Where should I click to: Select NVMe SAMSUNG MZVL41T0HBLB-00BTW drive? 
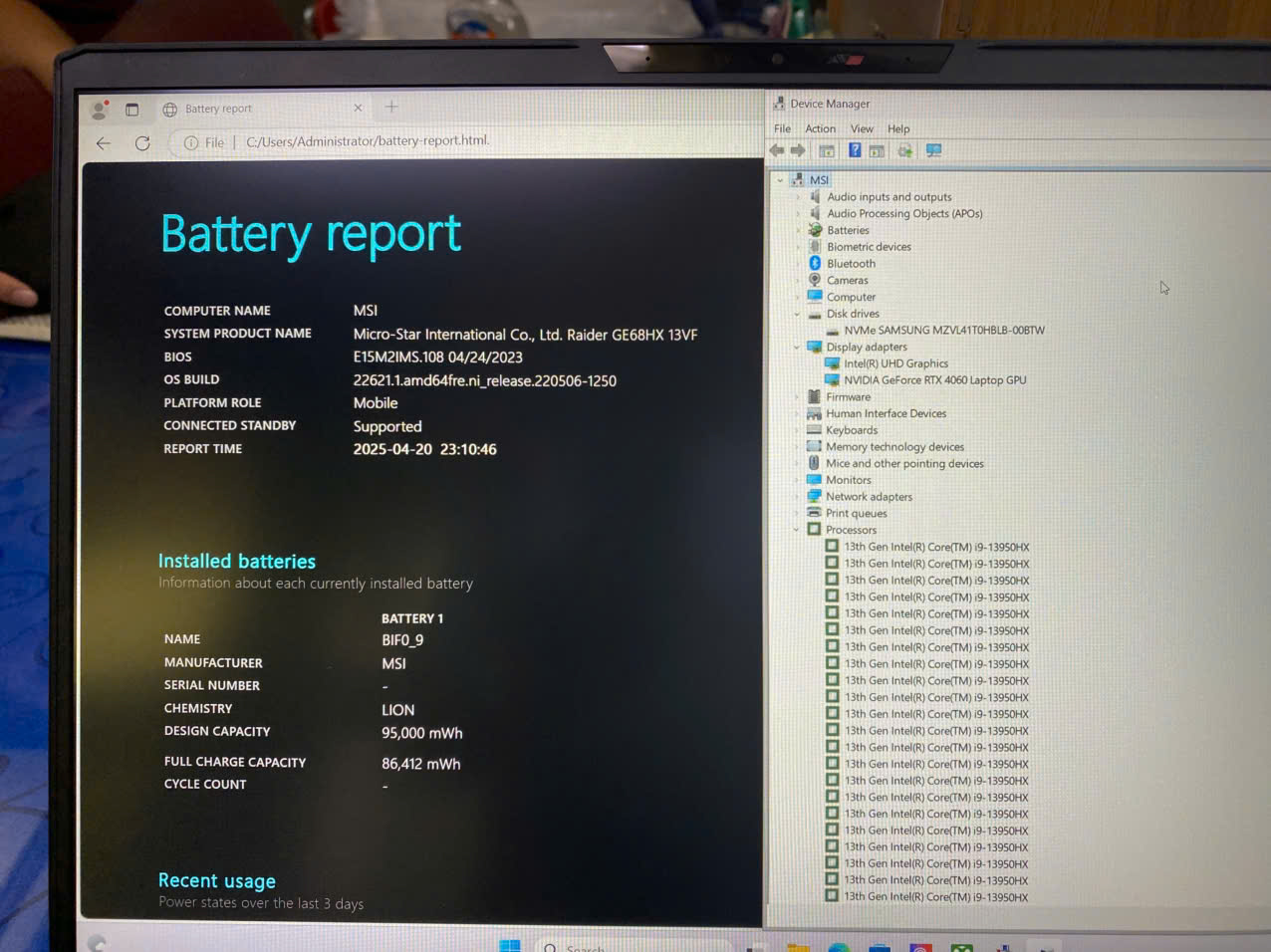(x=944, y=330)
